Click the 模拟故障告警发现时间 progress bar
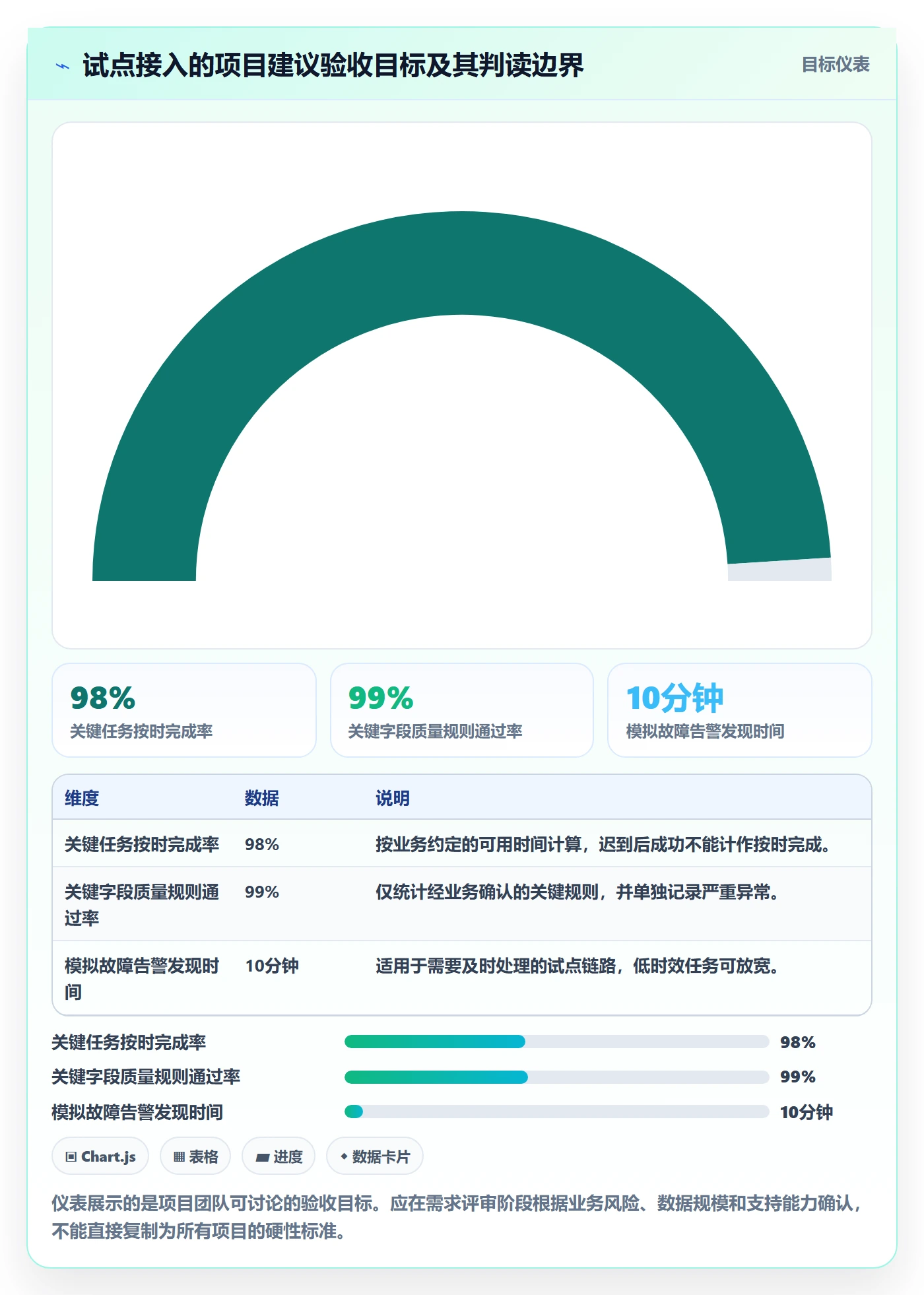The height and width of the screenshot is (1295, 924). click(x=556, y=1112)
